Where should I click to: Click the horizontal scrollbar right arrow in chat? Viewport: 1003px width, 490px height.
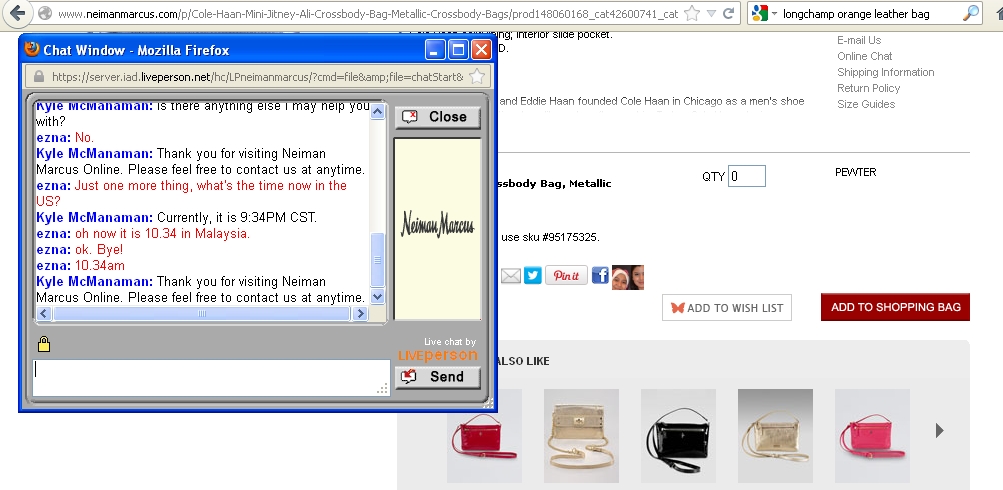tap(360, 313)
